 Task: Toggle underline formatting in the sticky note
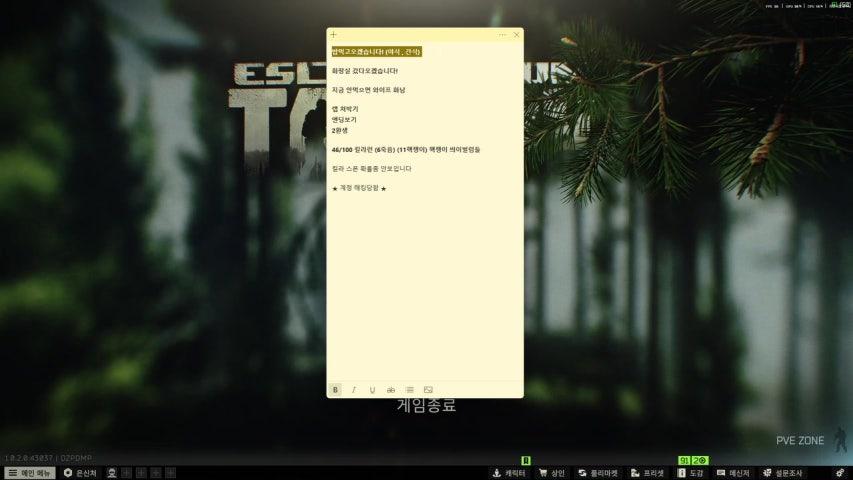coord(372,390)
